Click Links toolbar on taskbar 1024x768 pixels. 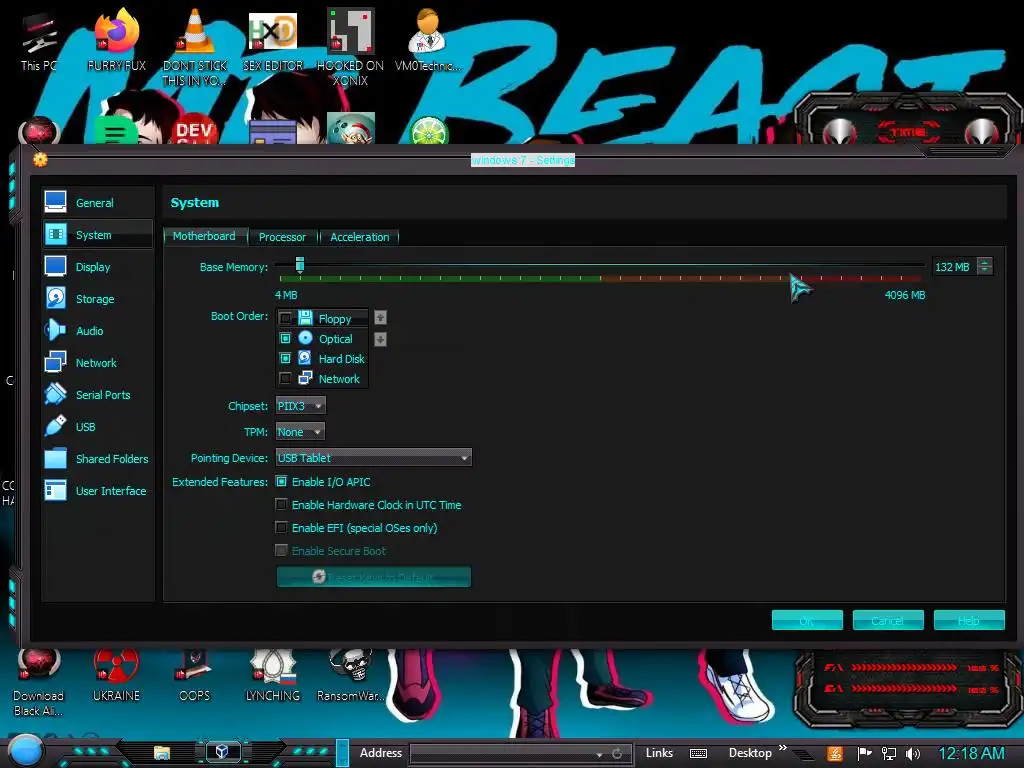(x=659, y=753)
